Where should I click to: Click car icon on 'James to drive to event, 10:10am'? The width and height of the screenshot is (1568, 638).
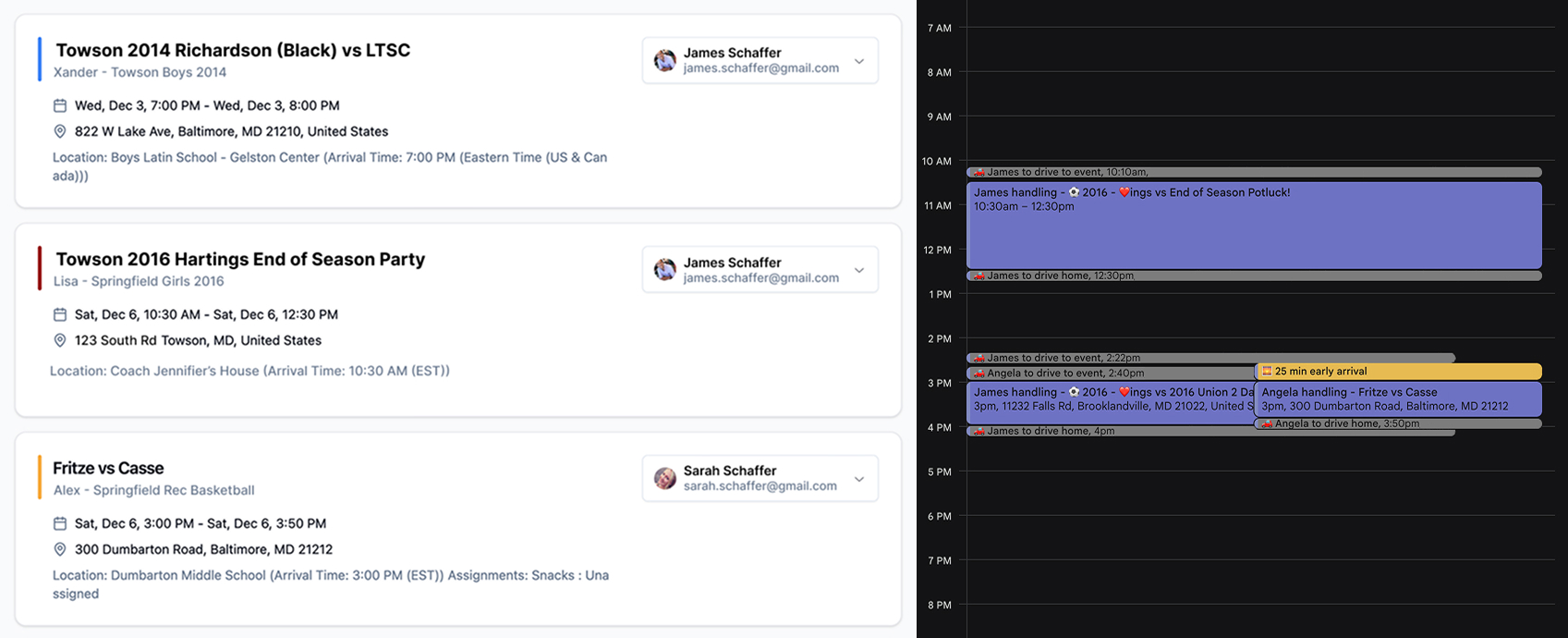[979, 172]
